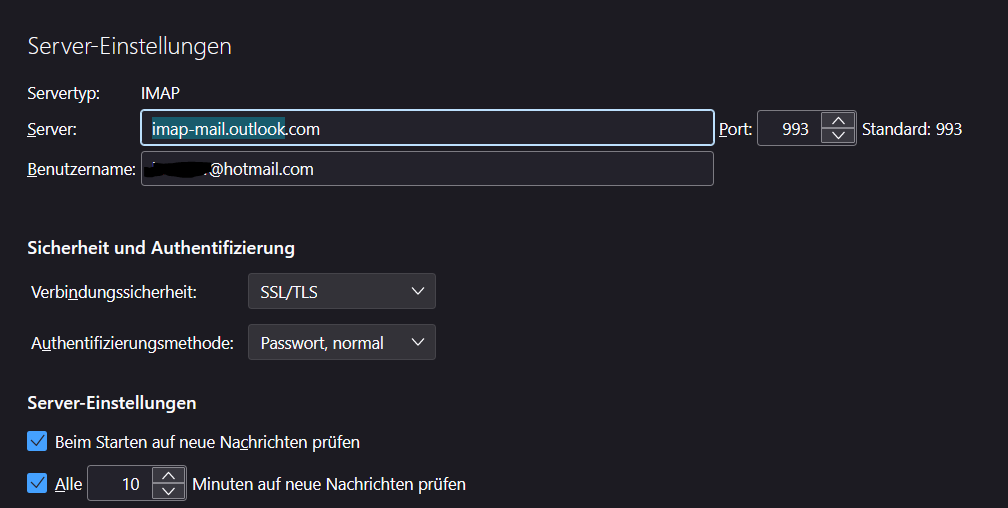1008x508 pixels.
Task: Click the 'Authentifizierungsmethode:' label
Action: coord(132,343)
